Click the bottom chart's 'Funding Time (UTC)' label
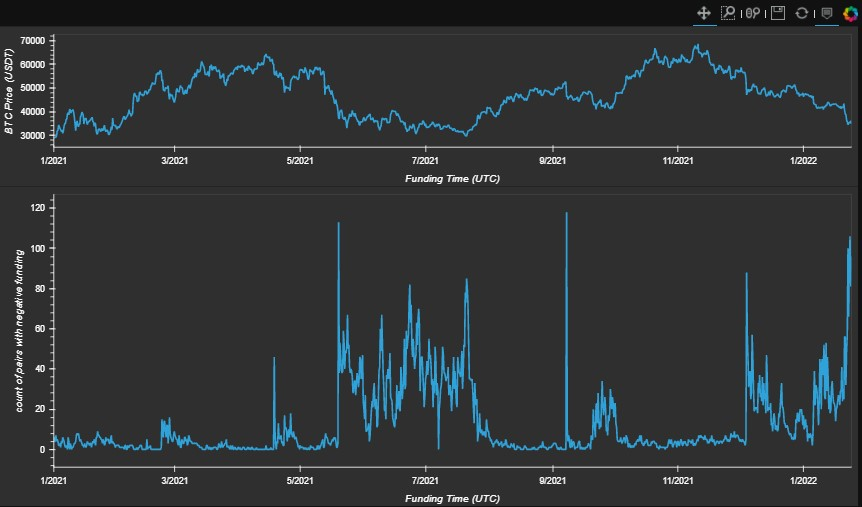The width and height of the screenshot is (862, 507). [x=452, y=497]
